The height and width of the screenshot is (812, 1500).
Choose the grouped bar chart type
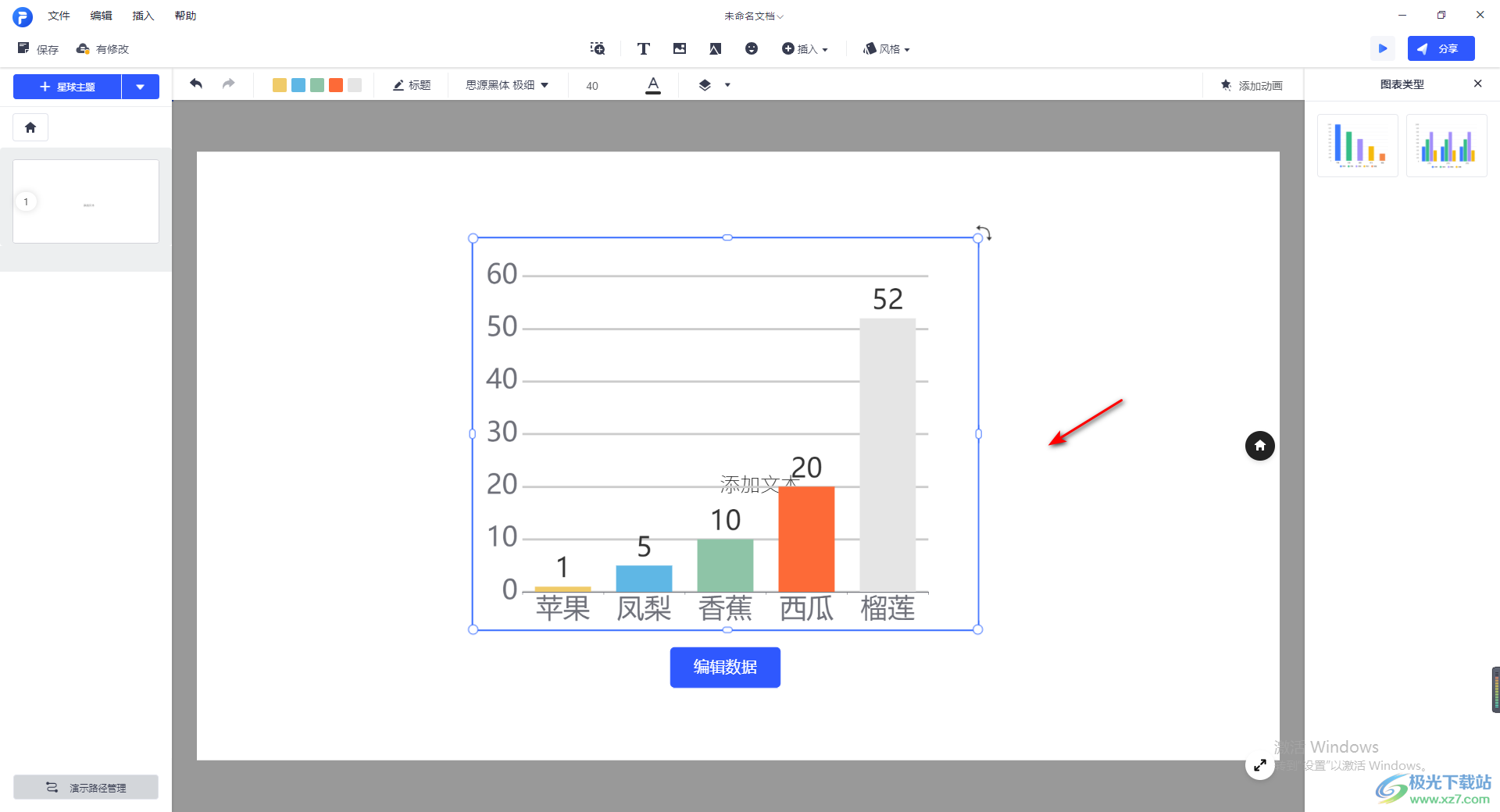pos(1446,145)
